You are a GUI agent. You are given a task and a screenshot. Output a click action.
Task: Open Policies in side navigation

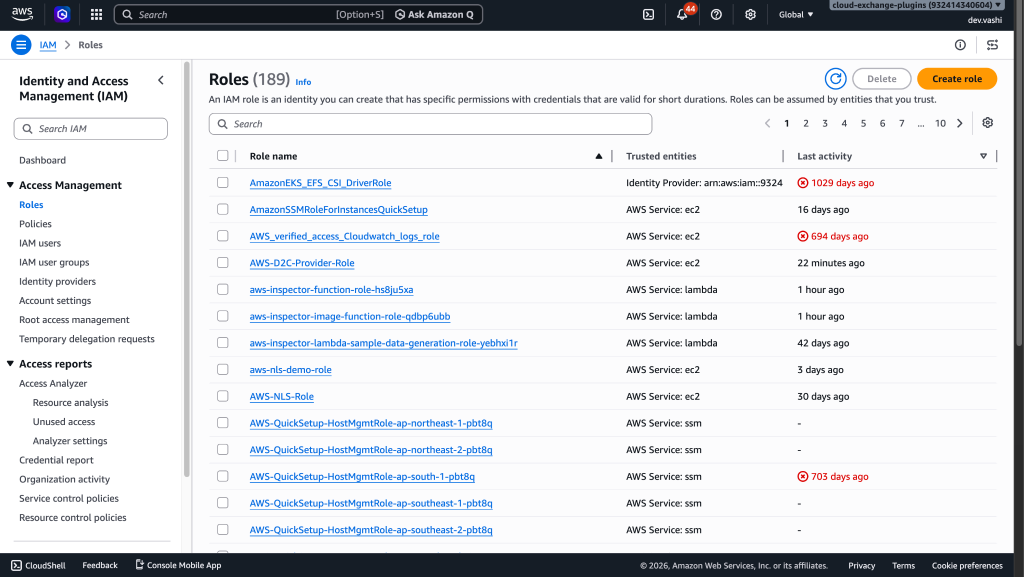35,224
